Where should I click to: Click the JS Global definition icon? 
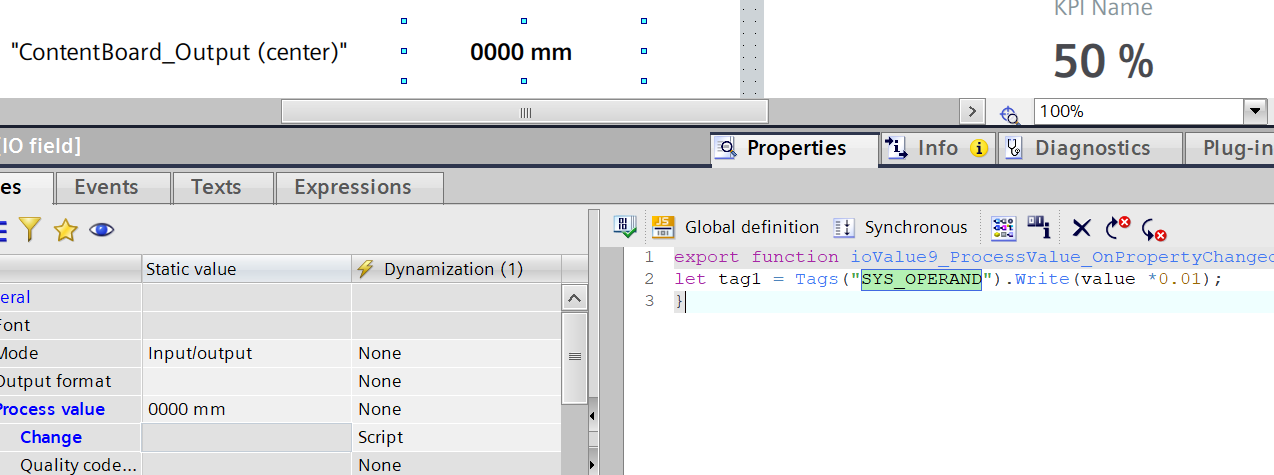click(663, 228)
